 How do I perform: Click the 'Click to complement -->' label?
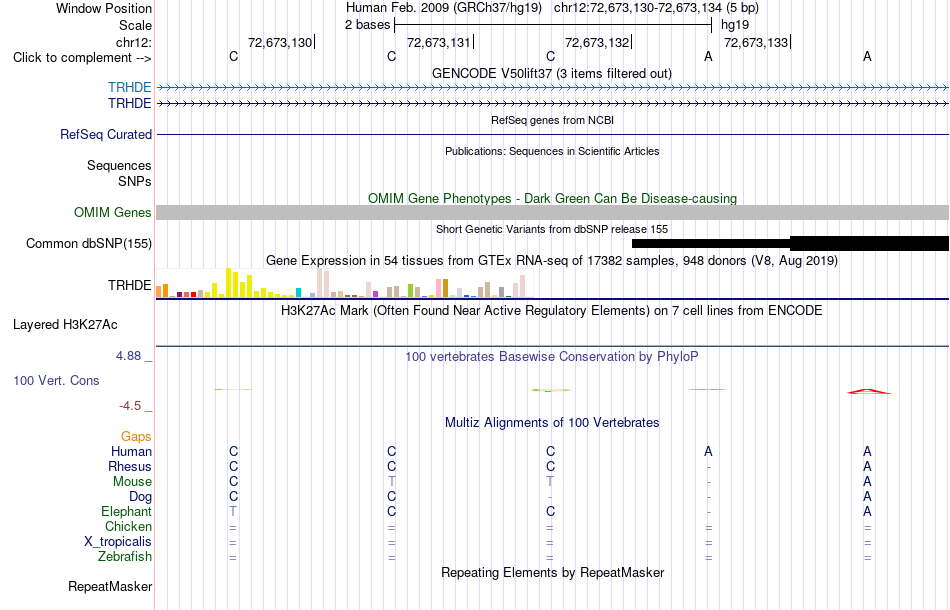82,58
